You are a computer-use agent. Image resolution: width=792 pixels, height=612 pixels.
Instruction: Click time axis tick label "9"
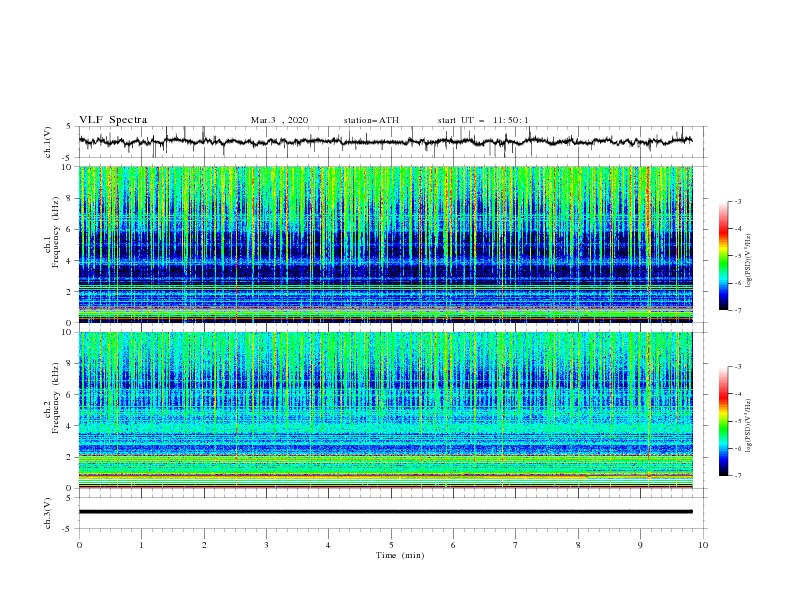click(640, 545)
